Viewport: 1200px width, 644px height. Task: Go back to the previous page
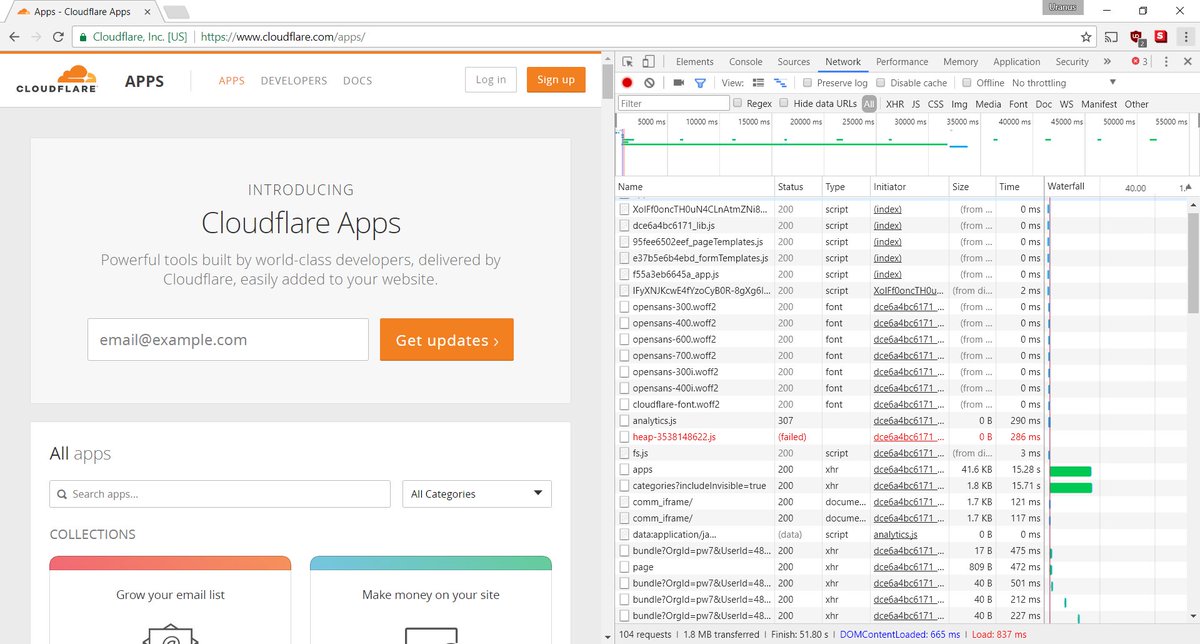click(14, 37)
